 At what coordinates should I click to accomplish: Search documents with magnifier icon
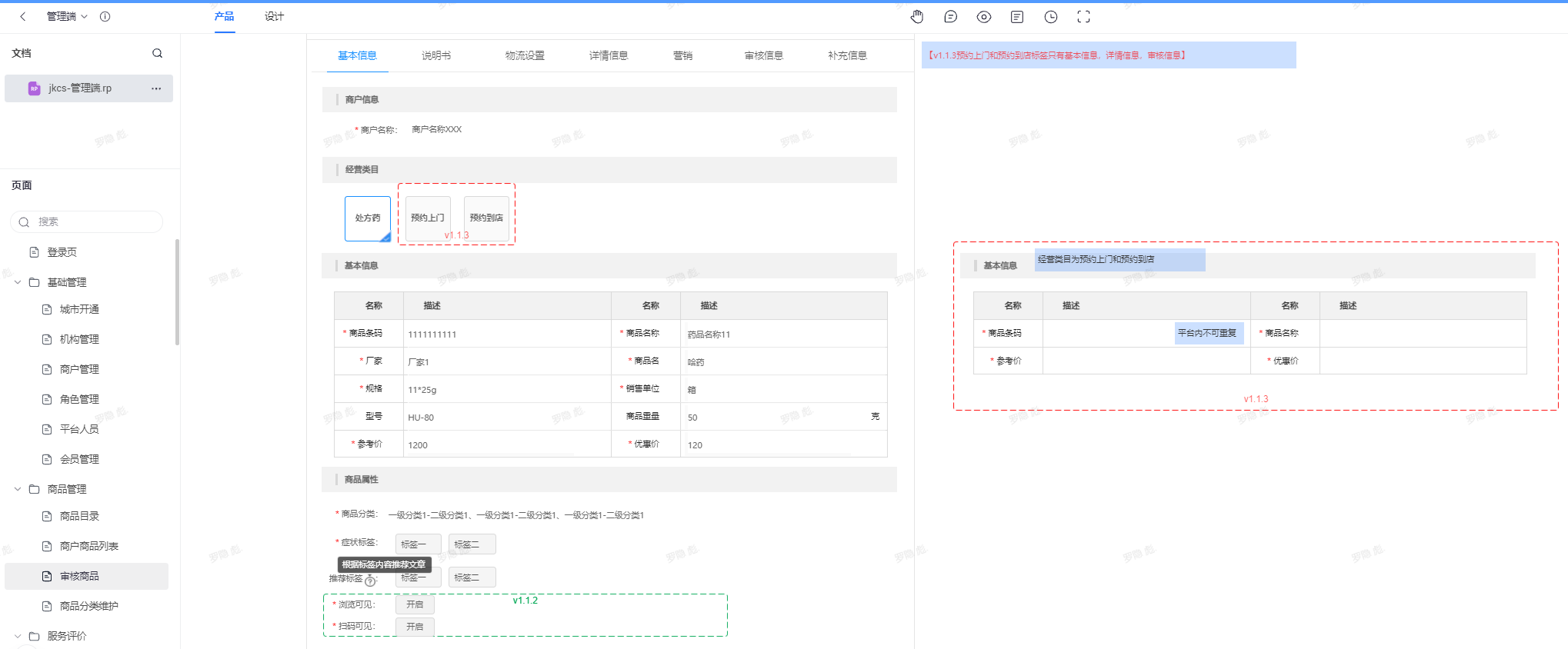click(158, 53)
